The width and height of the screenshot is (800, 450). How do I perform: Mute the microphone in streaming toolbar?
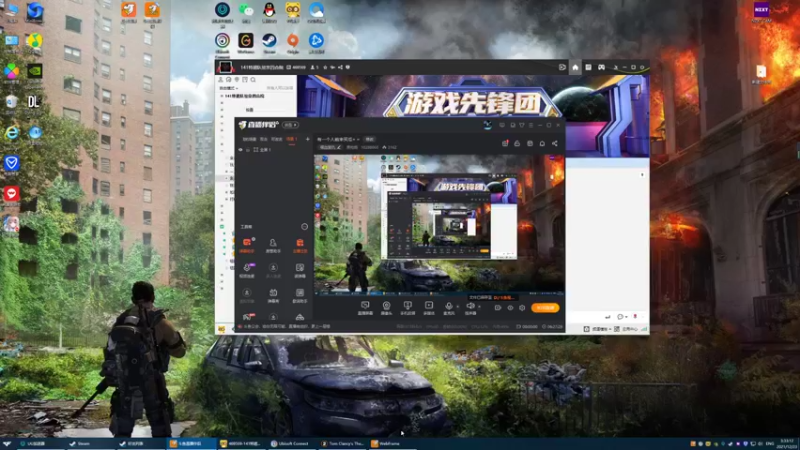click(x=448, y=306)
